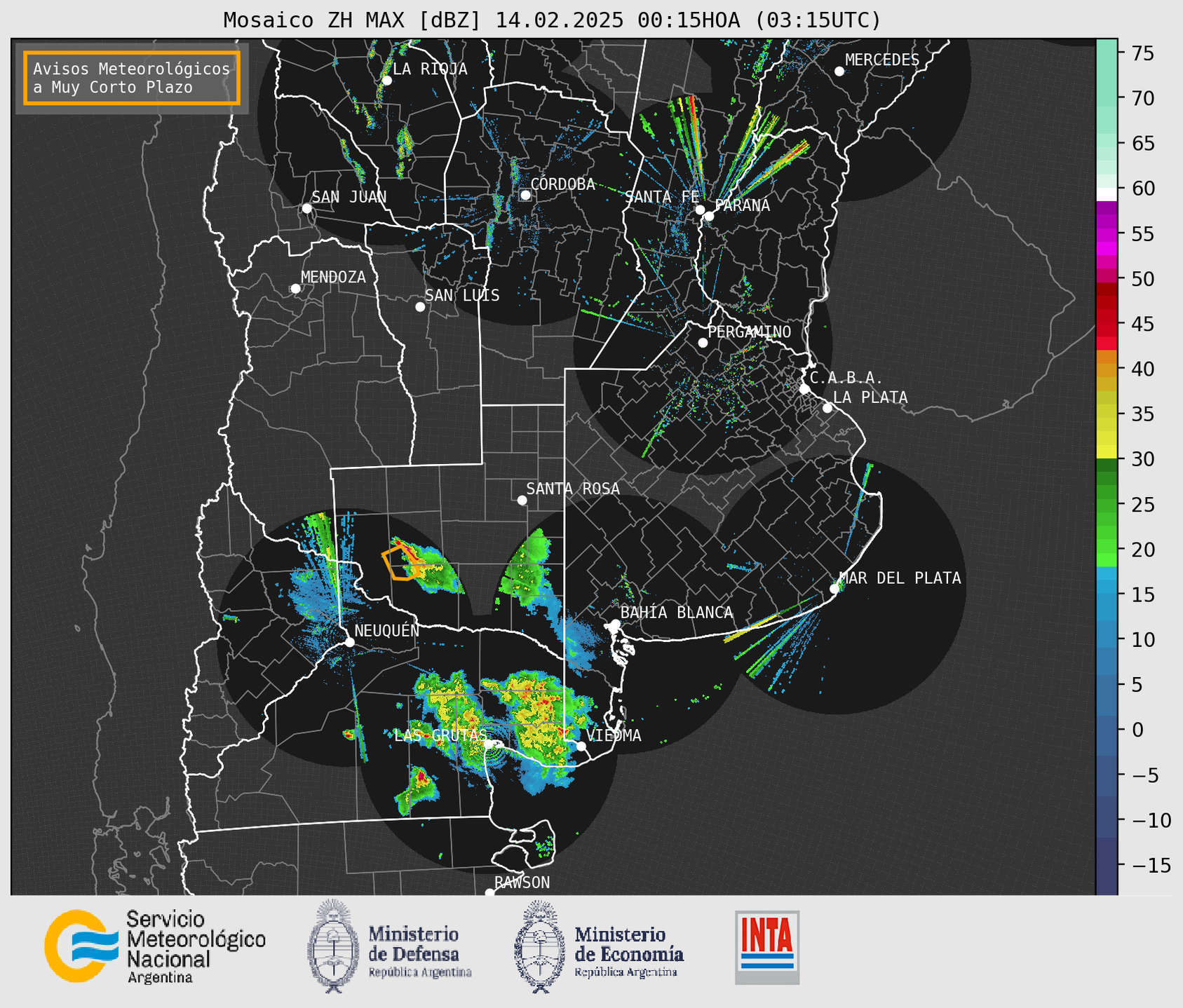The image size is (1183, 1008).
Task: Click the MAR DEL PLATA label
Action: click(900, 578)
